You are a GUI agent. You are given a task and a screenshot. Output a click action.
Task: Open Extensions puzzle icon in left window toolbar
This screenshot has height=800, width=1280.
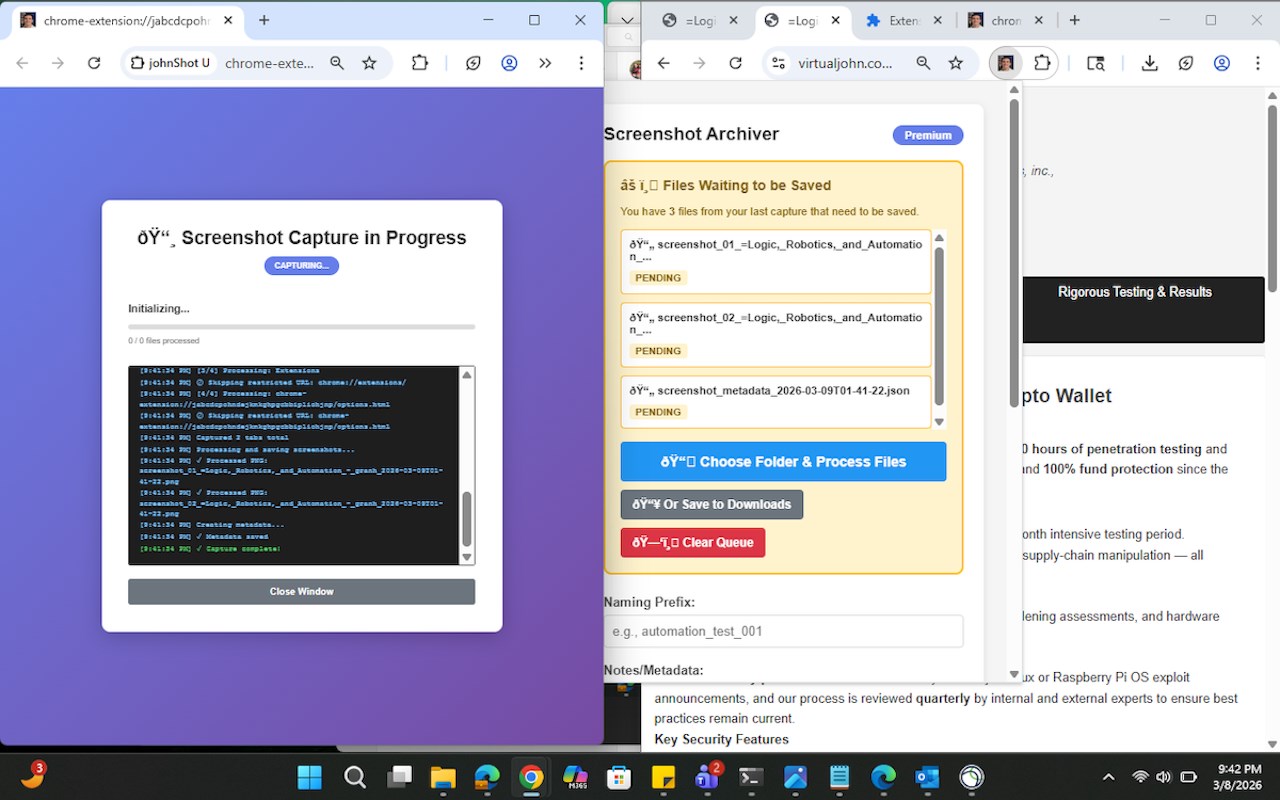[420, 63]
